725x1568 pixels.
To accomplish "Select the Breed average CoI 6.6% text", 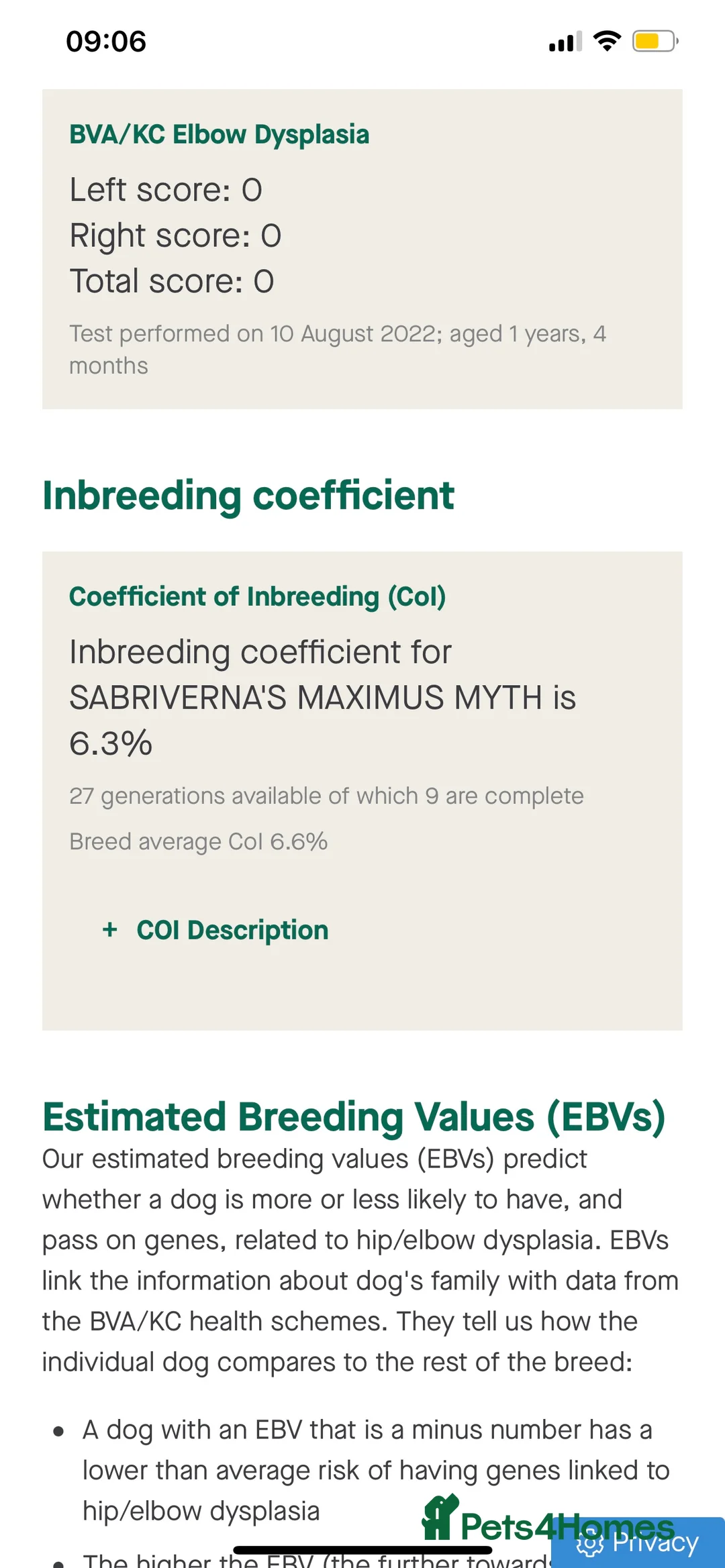I will pos(199,841).
